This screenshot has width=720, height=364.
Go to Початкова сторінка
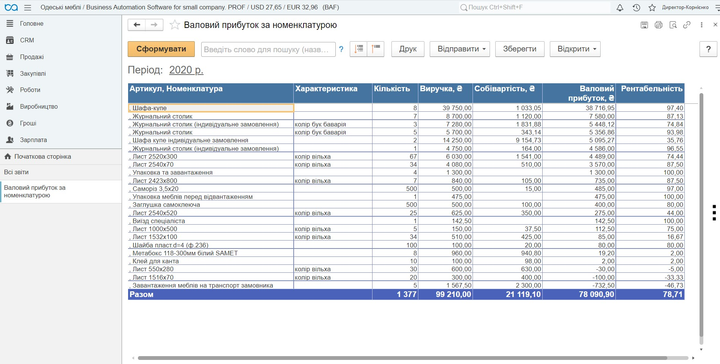point(61,157)
